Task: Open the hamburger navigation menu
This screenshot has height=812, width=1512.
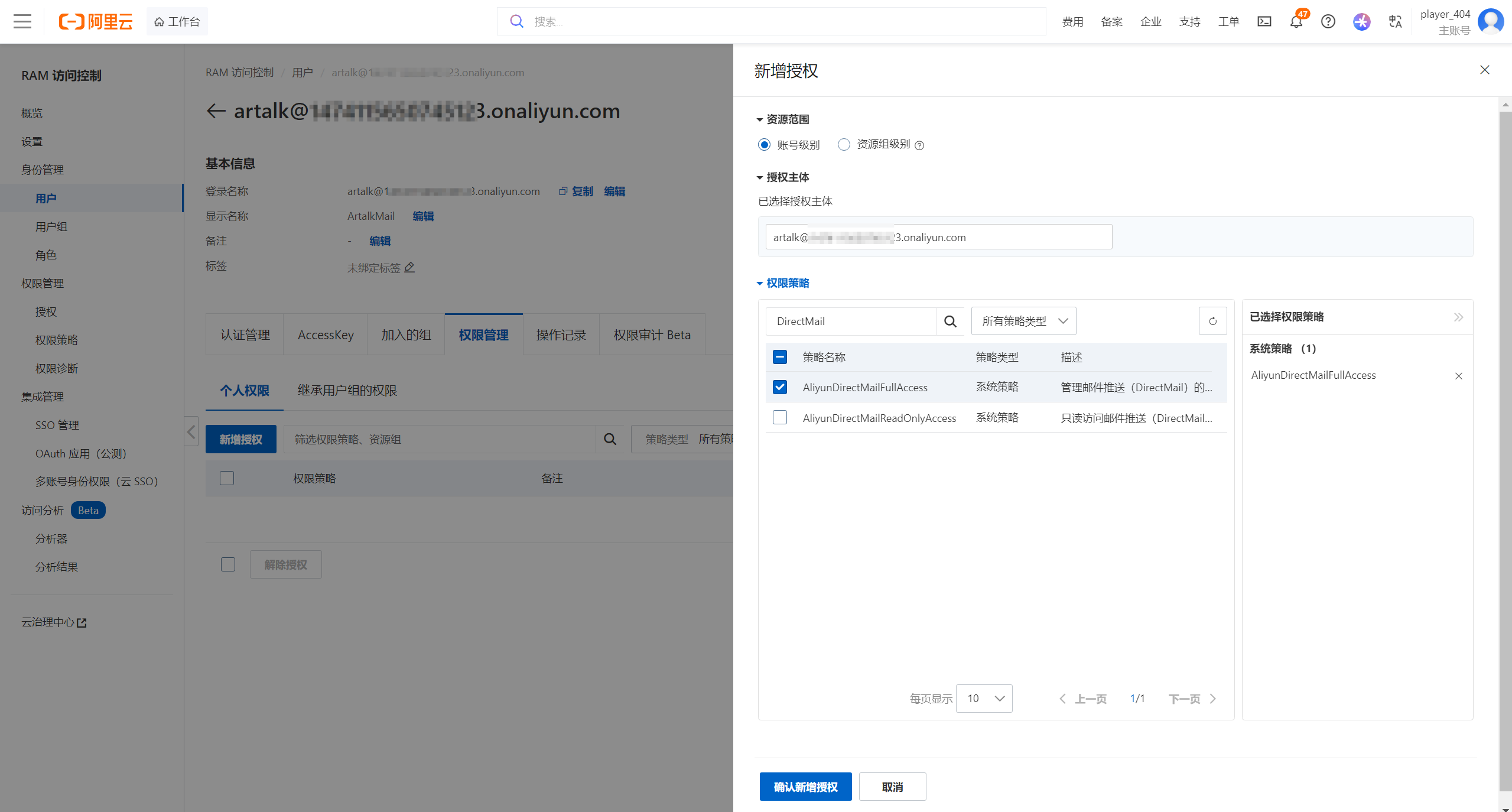Action: (x=22, y=21)
